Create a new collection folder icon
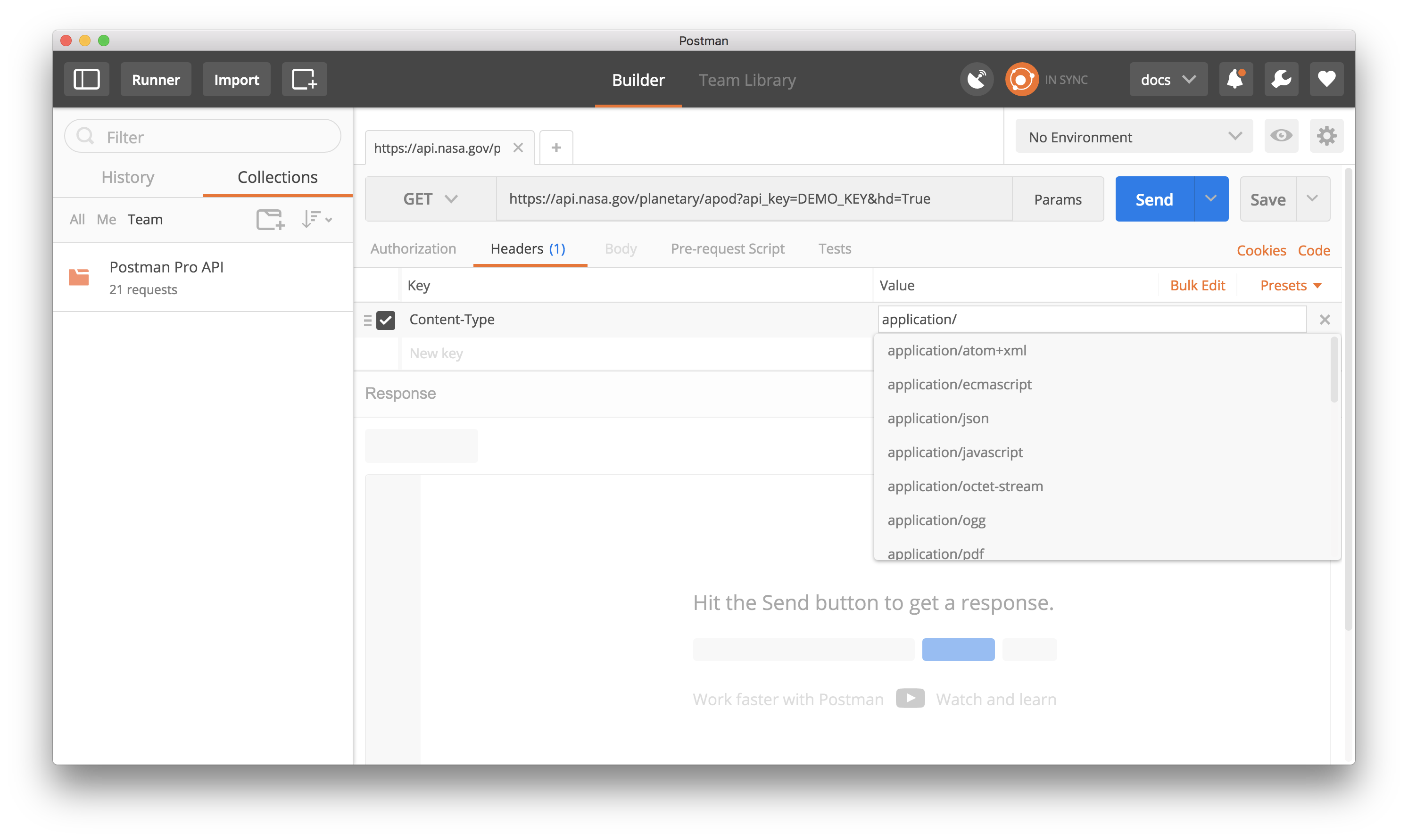The width and height of the screenshot is (1408, 840). click(x=270, y=219)
